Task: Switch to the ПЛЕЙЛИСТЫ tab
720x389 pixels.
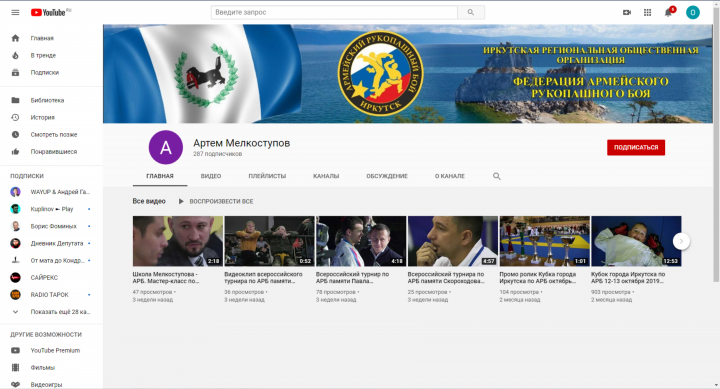Action: click(x=267, y=176)
